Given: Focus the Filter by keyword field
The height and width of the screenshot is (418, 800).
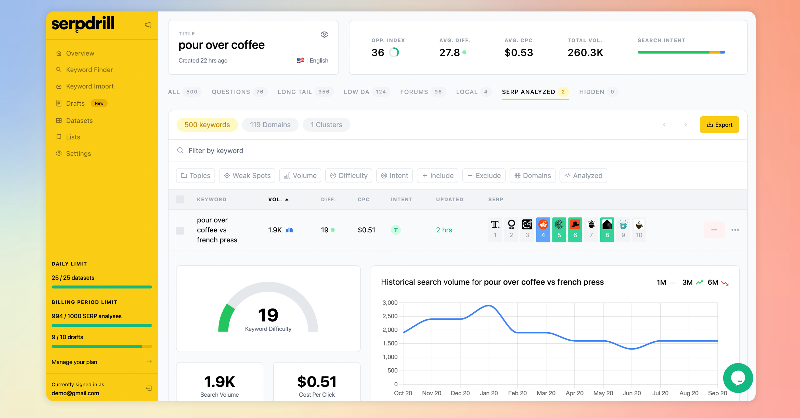Looking at the screenshot, I should (x=458, y=151).
